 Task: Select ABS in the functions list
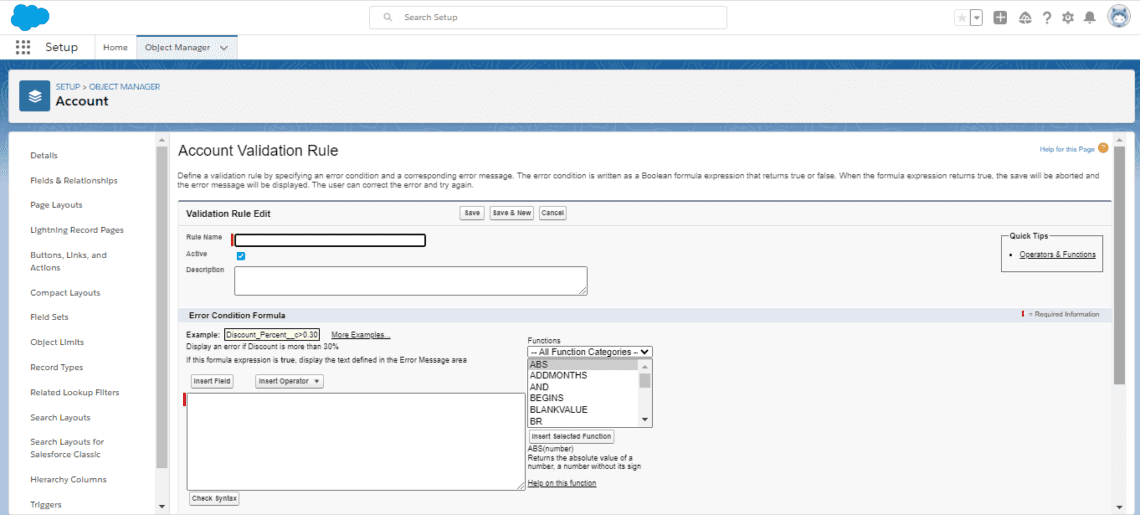tap(583, 364)
